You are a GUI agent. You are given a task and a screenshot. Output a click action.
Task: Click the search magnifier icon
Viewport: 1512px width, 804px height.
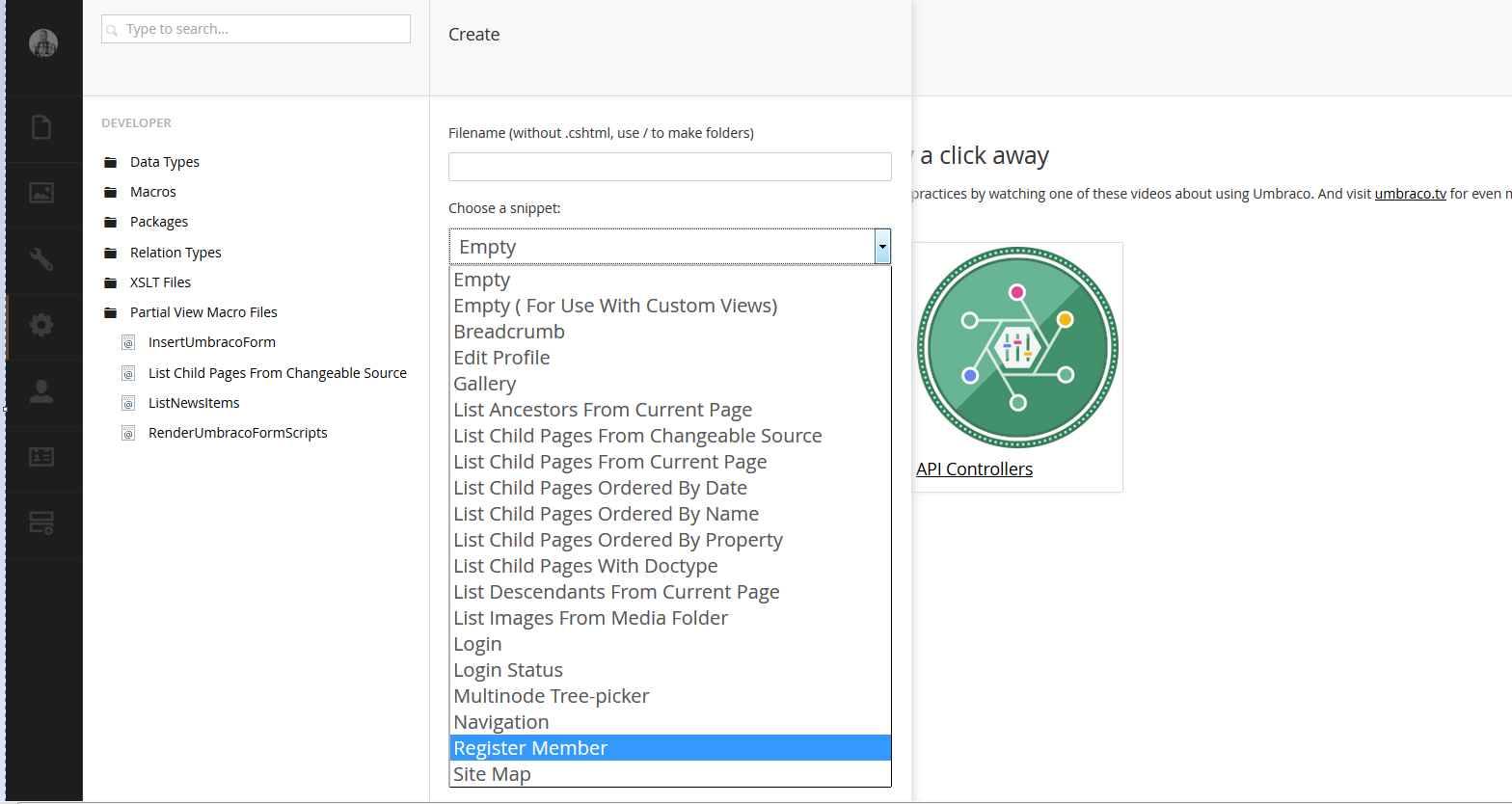114,31
